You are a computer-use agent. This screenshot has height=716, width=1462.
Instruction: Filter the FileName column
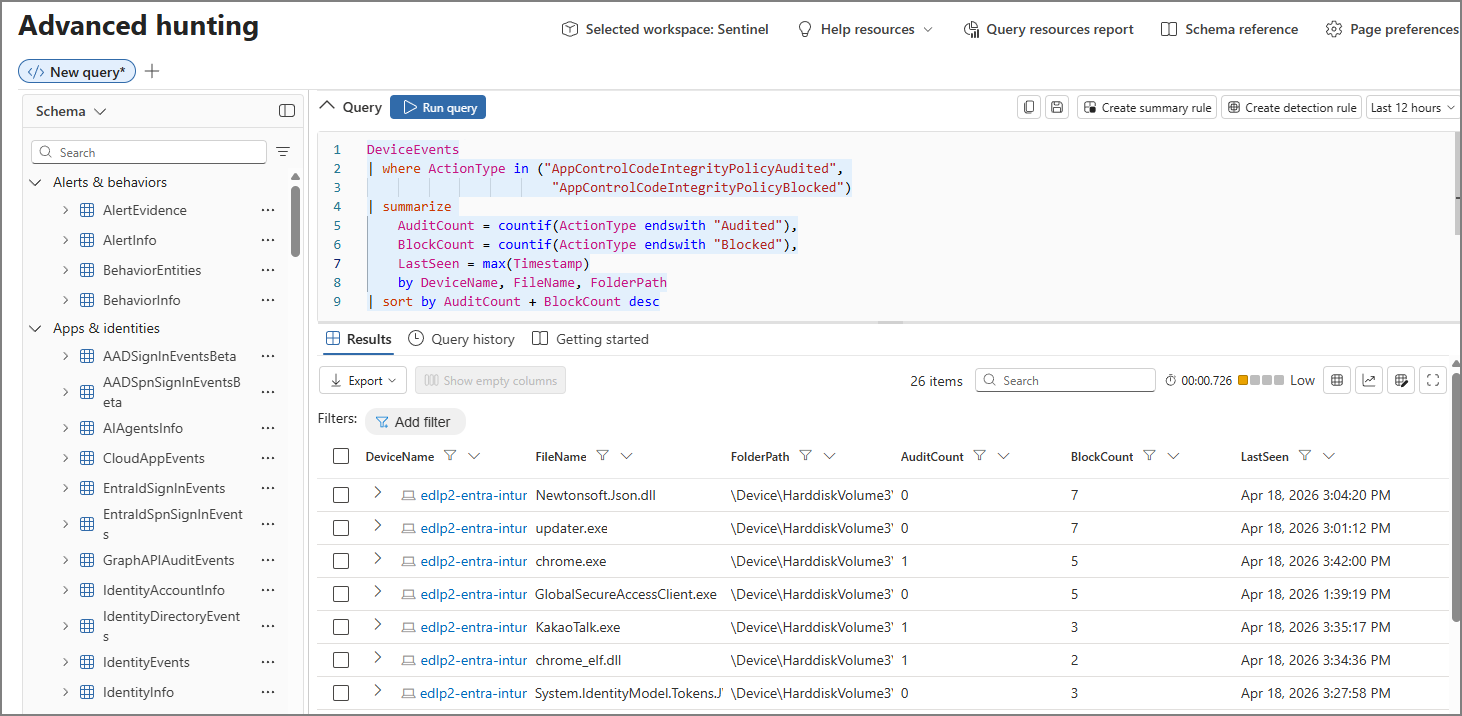coord(602,456)
